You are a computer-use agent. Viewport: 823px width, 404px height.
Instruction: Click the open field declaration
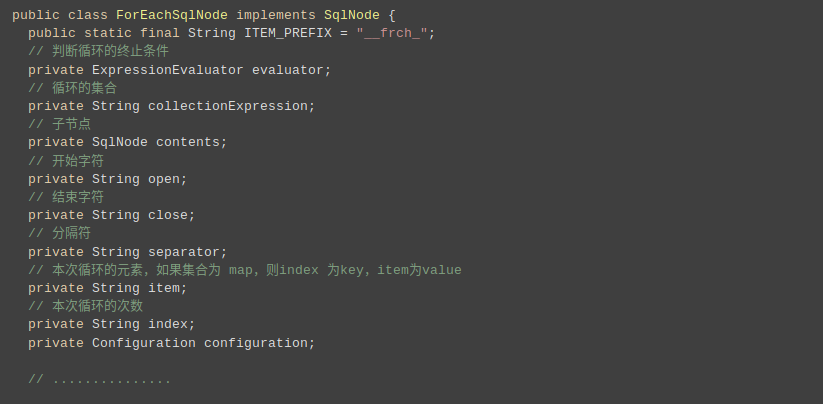tap(108, 179)
